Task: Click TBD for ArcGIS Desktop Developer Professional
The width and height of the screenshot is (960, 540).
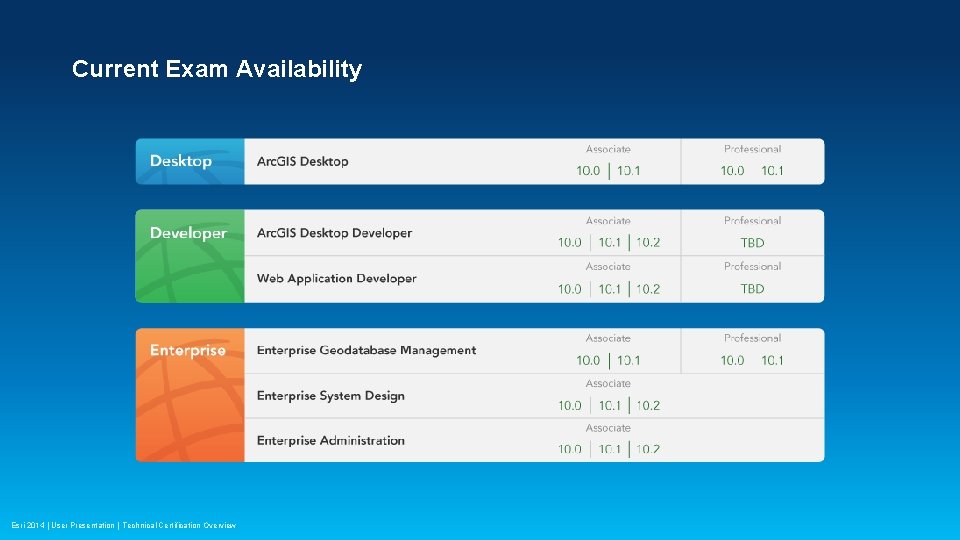Action: point(752,243)
